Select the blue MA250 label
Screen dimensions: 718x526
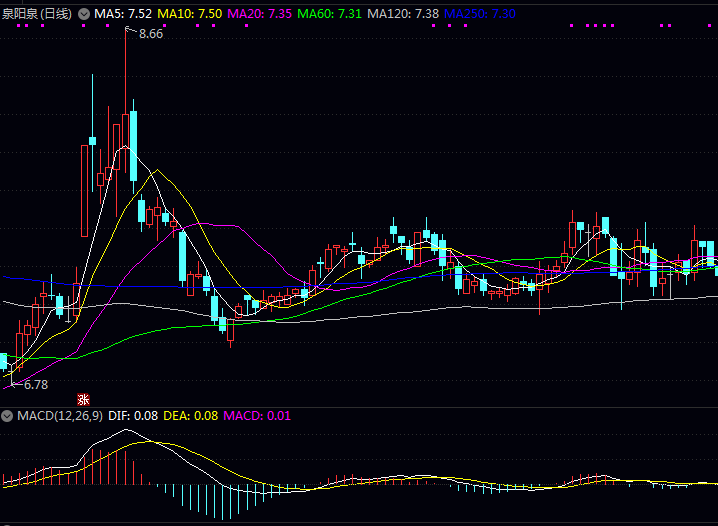tap(480, 14)
